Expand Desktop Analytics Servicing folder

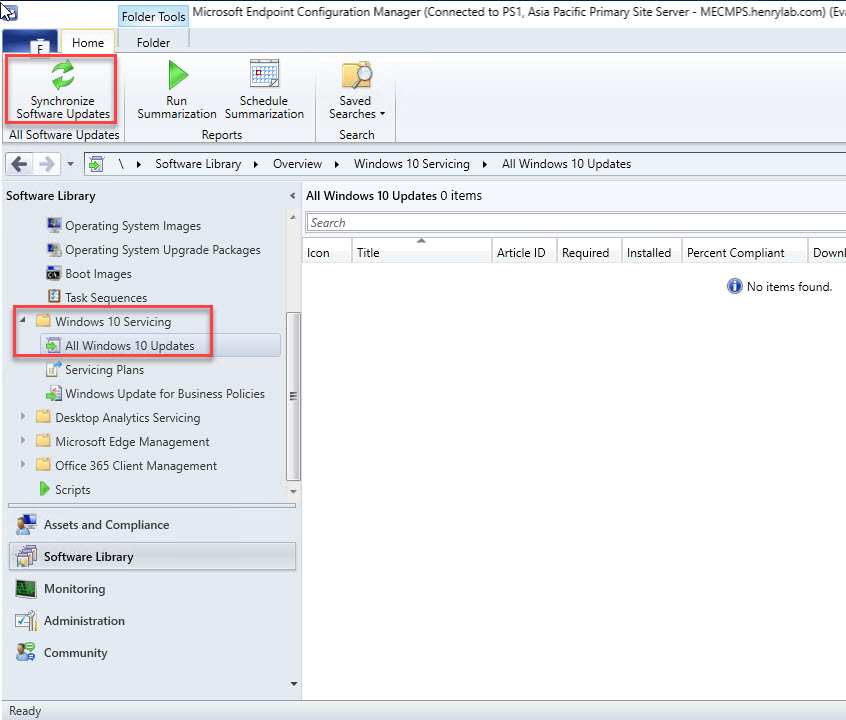click(x=23, y=418)
